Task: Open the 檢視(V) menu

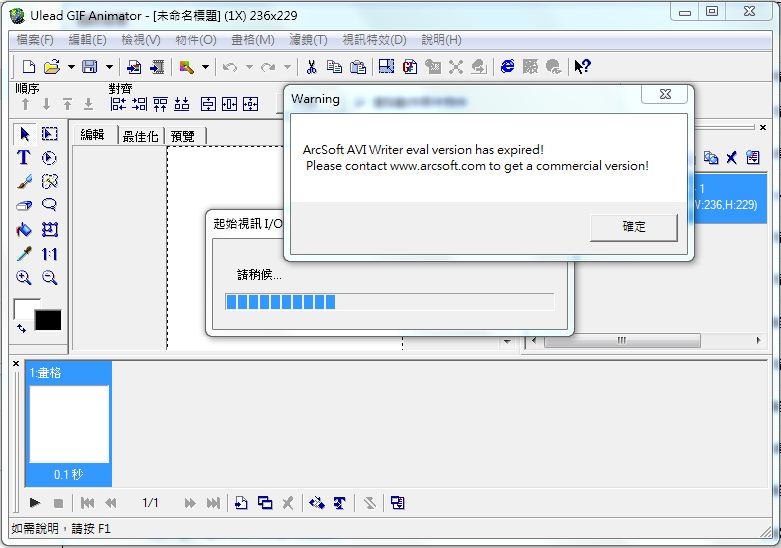Action: click(141, 40)
